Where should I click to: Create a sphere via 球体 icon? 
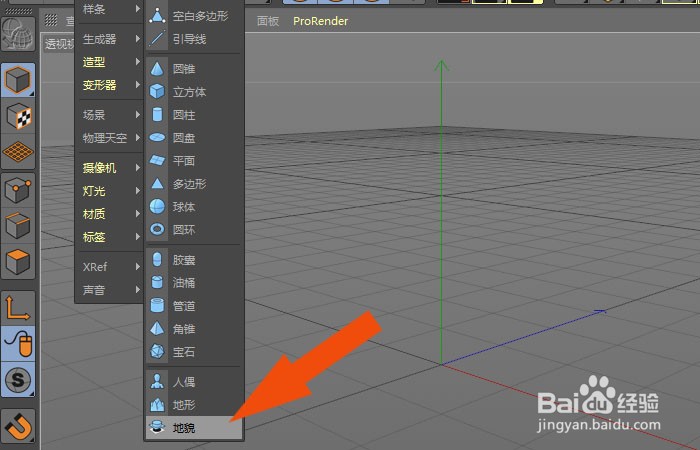(157, 207)
